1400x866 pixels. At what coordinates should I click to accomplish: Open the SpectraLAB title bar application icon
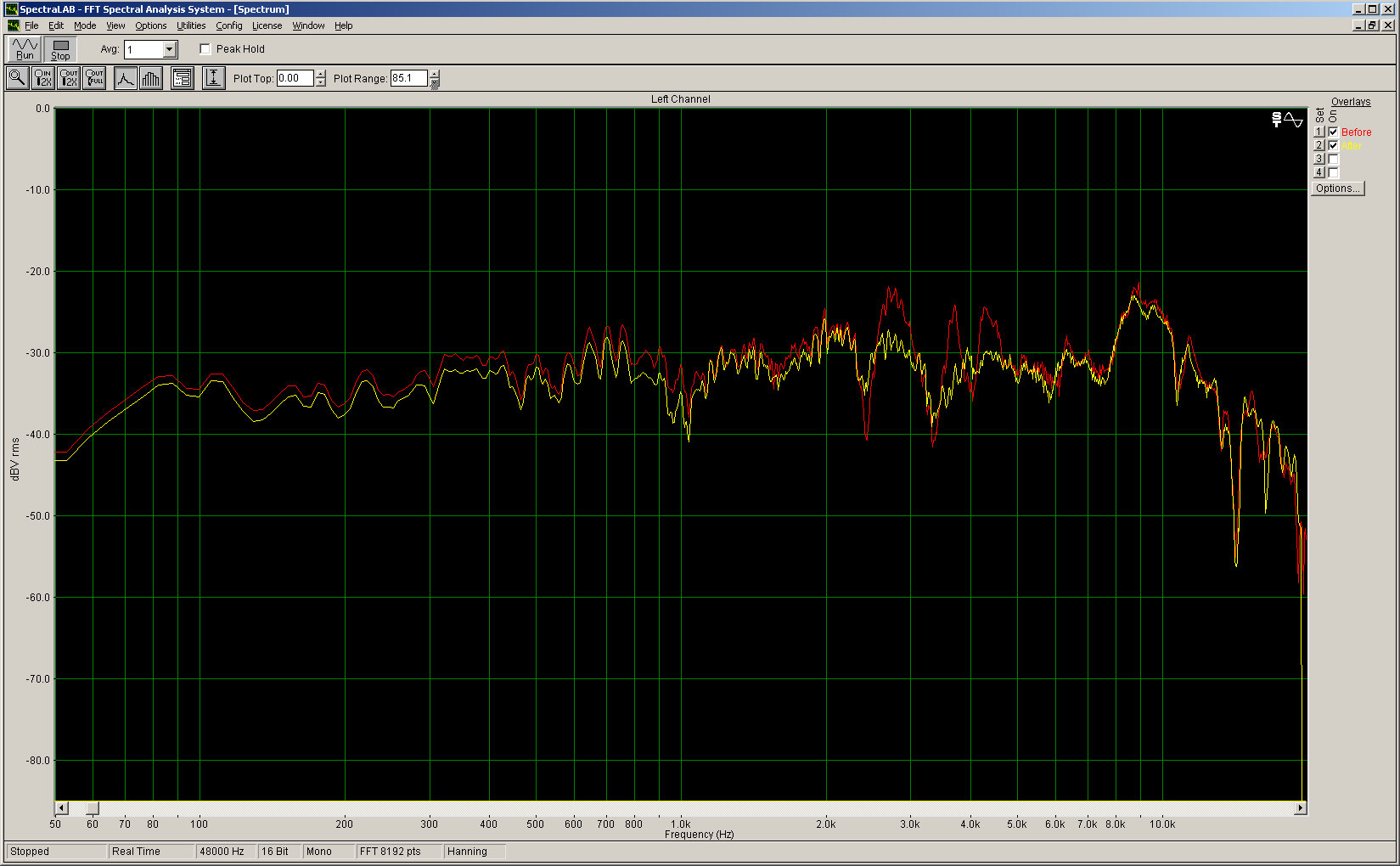coord(12,9)
